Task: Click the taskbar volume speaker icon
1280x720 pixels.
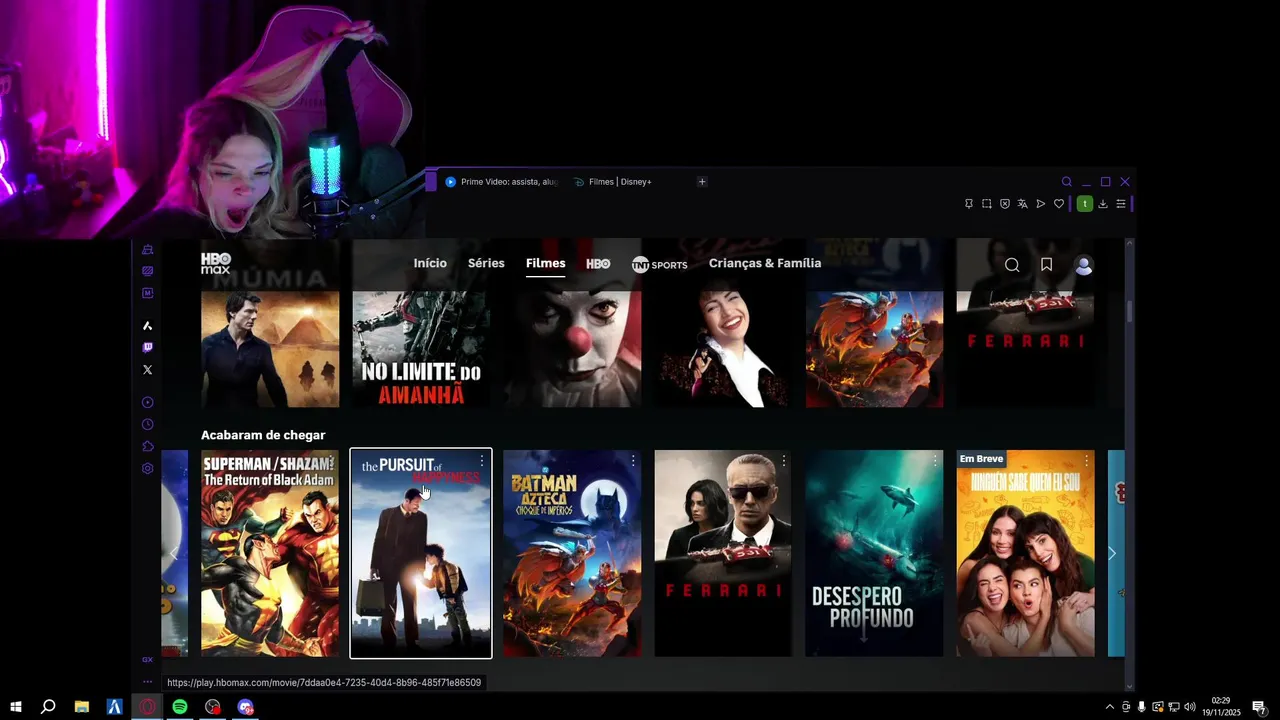Action: click(1190, 707)
